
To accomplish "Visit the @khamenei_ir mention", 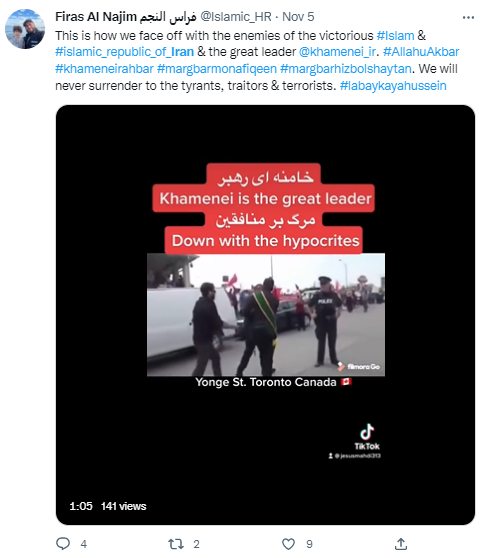I will pyautogui.click(x=337, y=52).
